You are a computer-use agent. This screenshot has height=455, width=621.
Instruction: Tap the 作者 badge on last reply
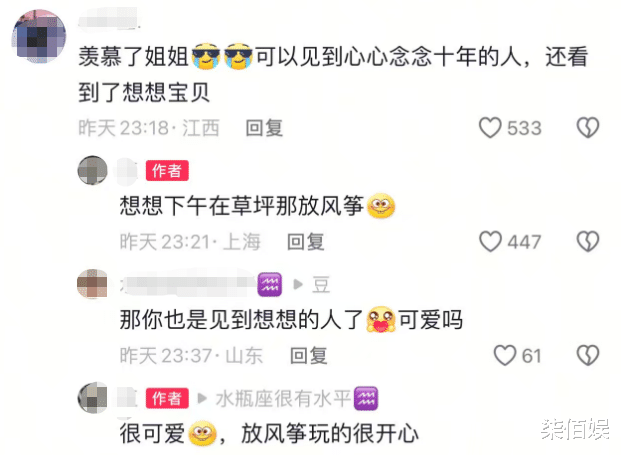point(167,398)
